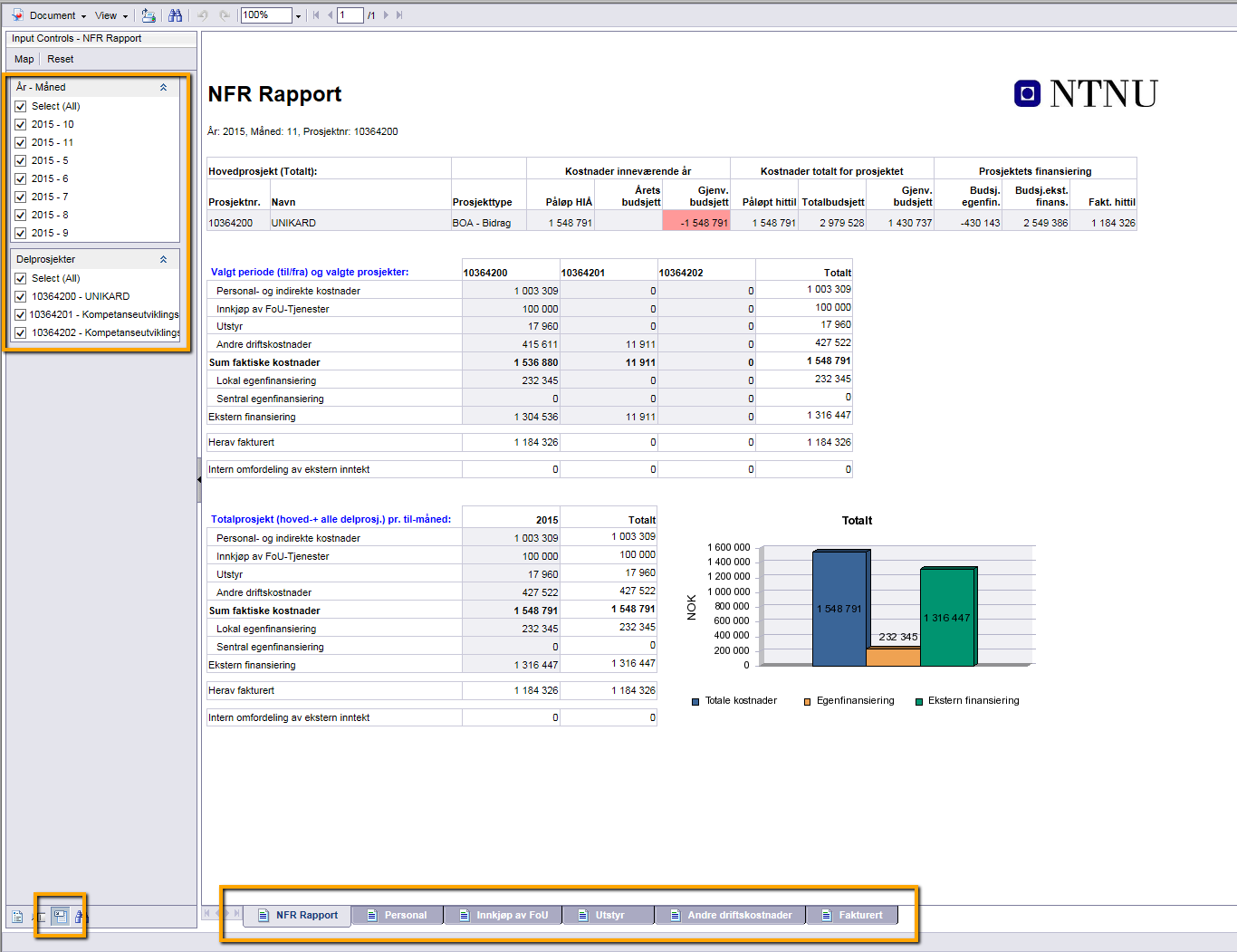Screen dimensions: 1237x952
Task: Toggle the 10364200 - UNIKARD checkbox
Action: click(x=21, y=296)
